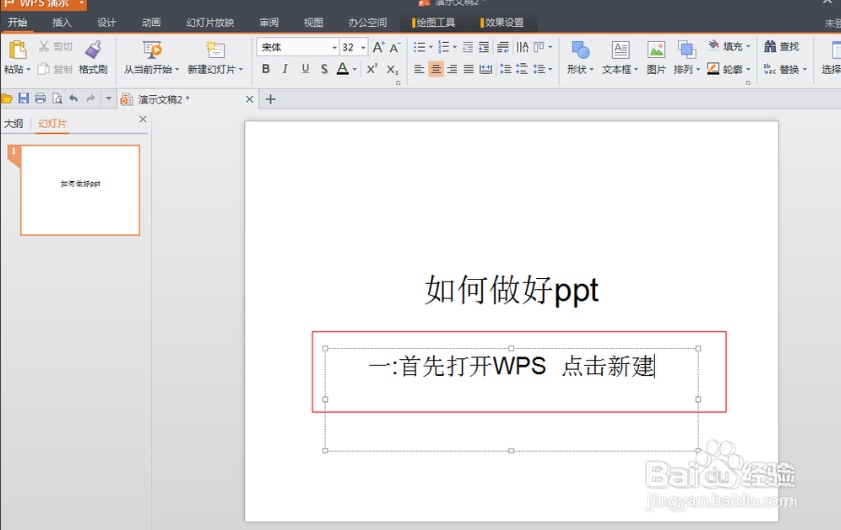This screenshot has width=841, height=530.
Task: Toggle justified text alignment
Action: click(468, 69)
